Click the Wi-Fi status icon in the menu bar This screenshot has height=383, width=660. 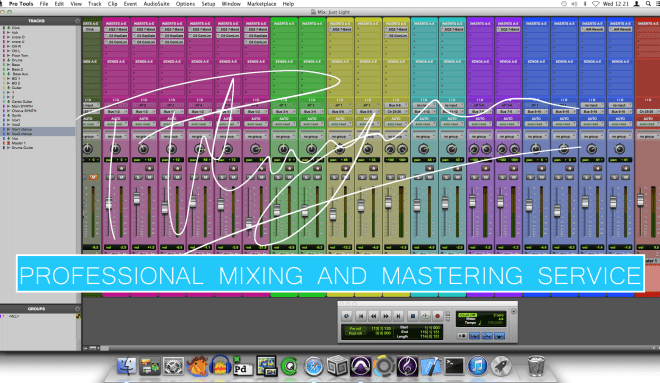pyautogui.click(x=596, y=3)
